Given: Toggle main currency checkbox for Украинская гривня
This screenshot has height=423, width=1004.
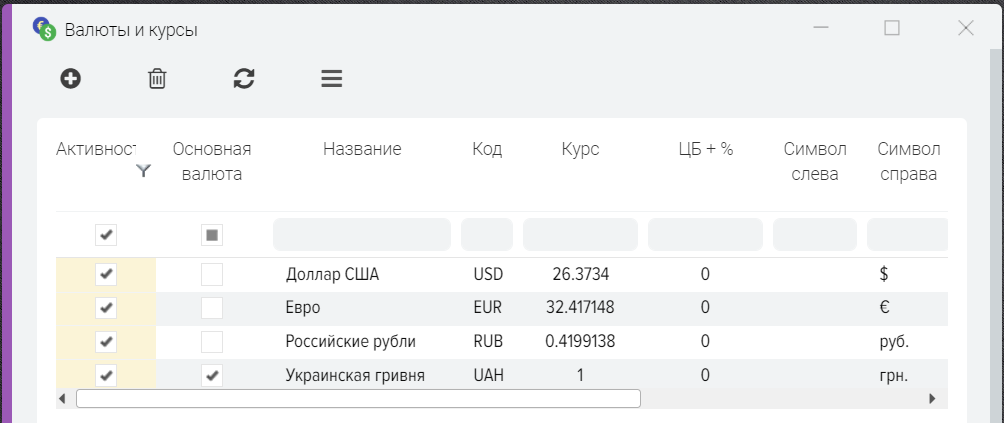Looking at the screenshot, I should coord(211,376).
